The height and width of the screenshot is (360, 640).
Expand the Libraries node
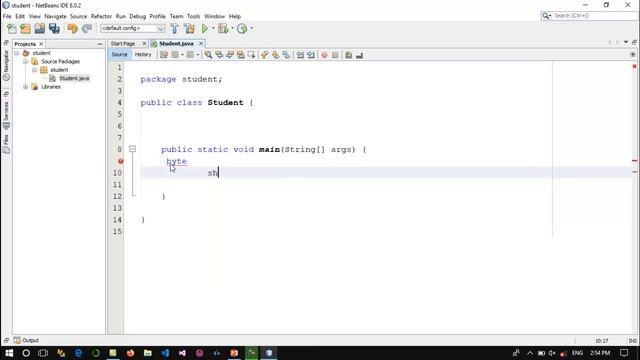(25, 87)
